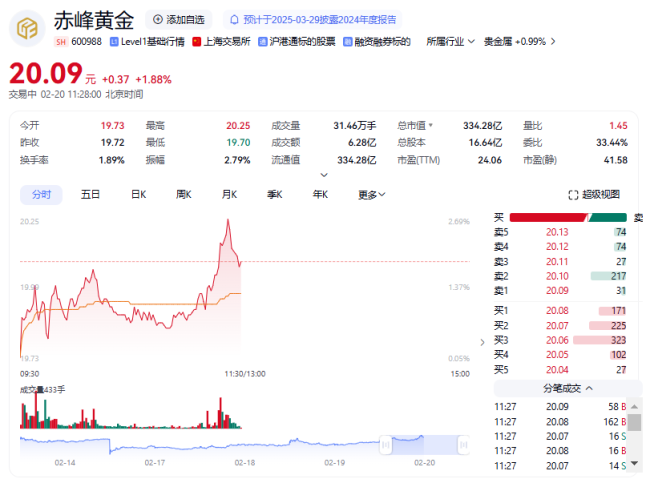Screen dimensions: 650x487
Task: Open the 2024年度报告 disclosure reminder
Action: (313, 19)
